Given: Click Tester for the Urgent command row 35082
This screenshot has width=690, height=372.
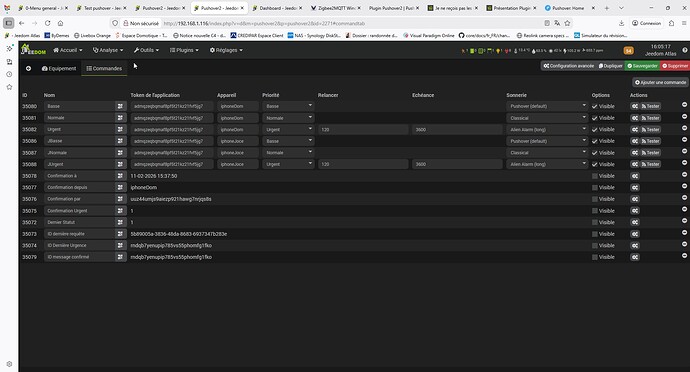Looking at the screenshot, I should pos(650,129).
